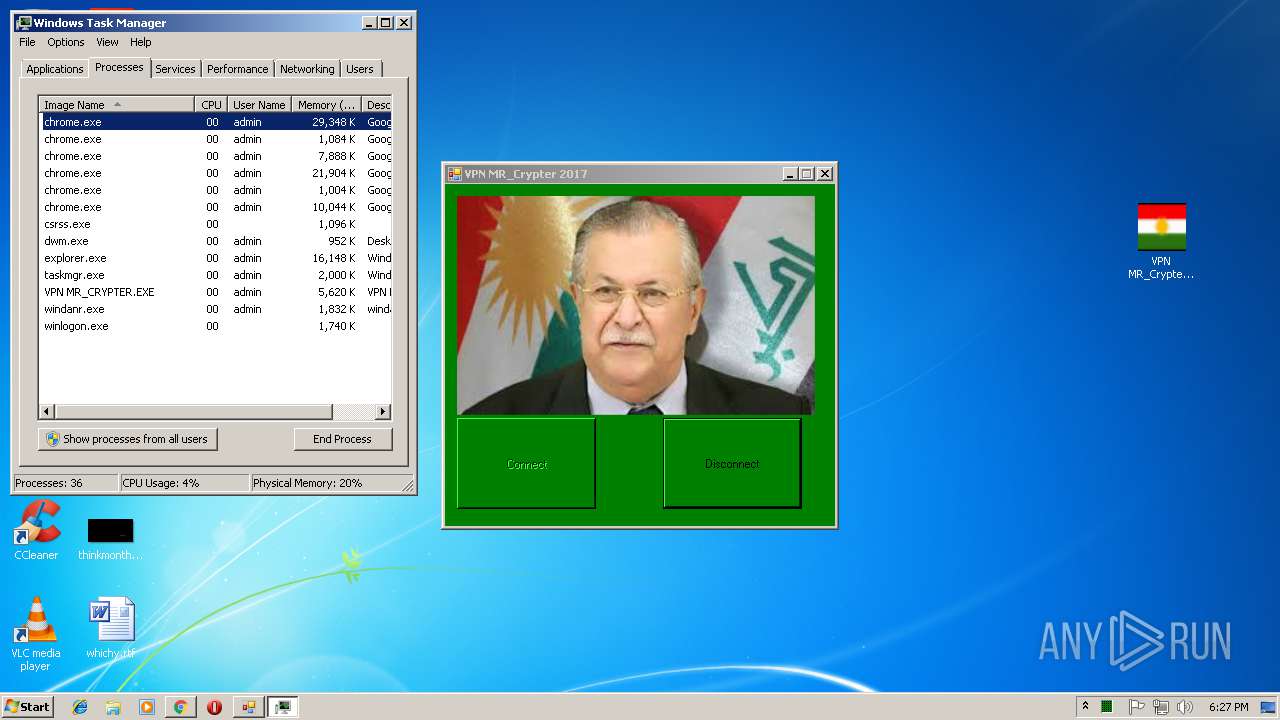
Task: Minimize the VPN MR_Crypter 2017 window
Action: (x=790, y=174)
